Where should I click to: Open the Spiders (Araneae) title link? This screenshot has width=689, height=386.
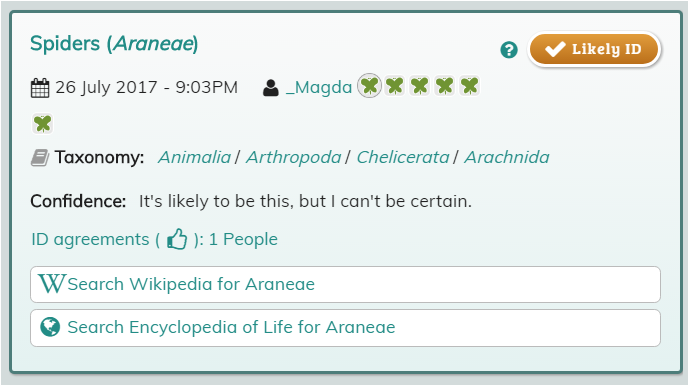coord(114,44)
